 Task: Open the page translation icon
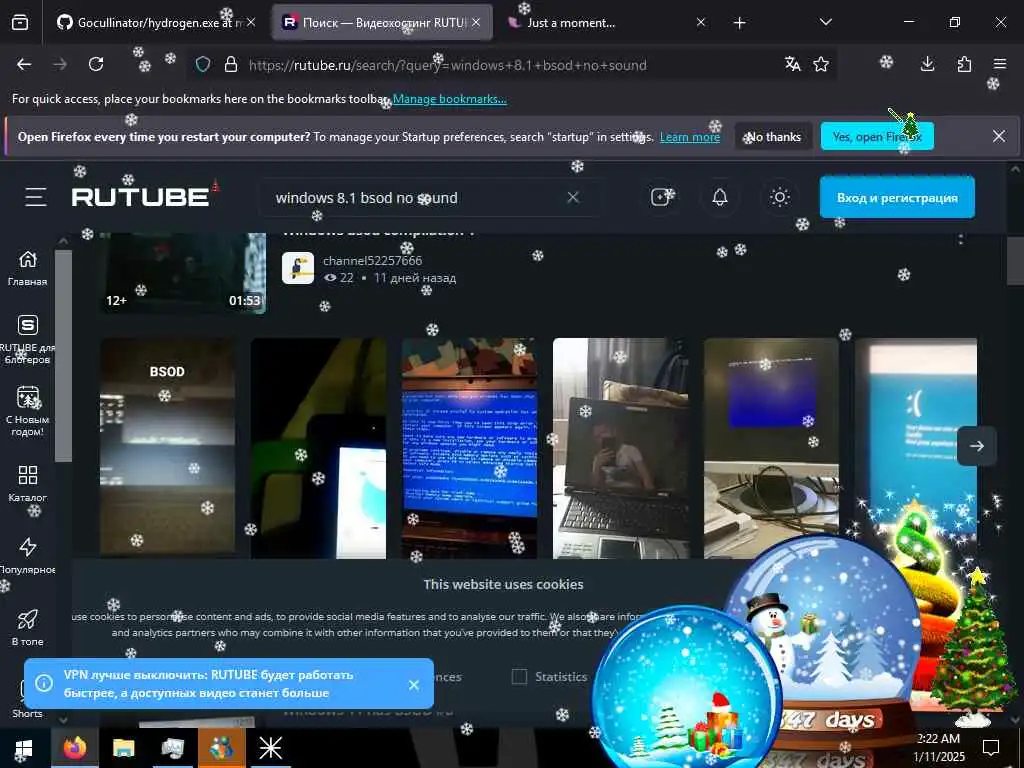(x=793, y=64)
